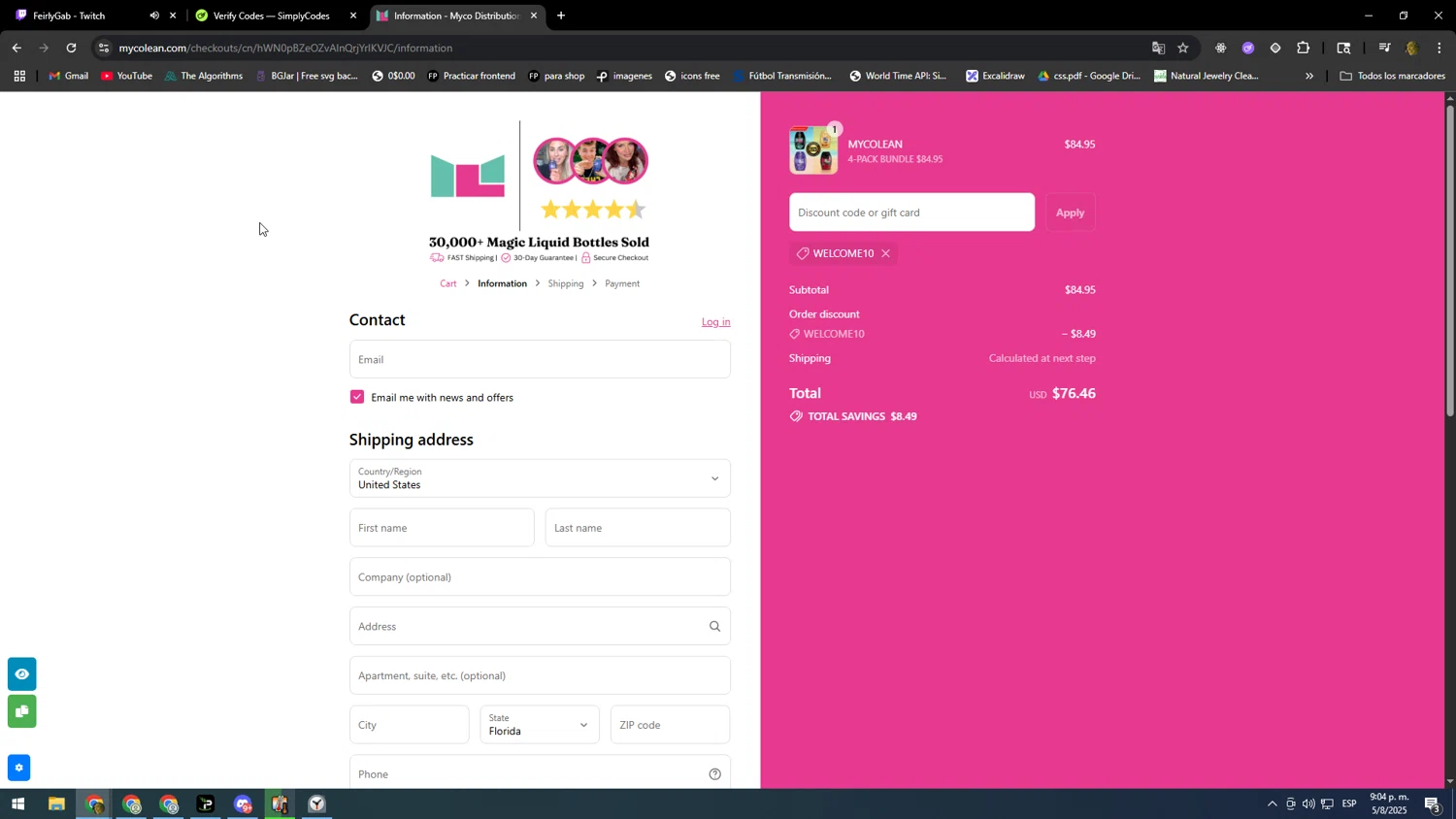Open media control icon in toolbar

1384,48
